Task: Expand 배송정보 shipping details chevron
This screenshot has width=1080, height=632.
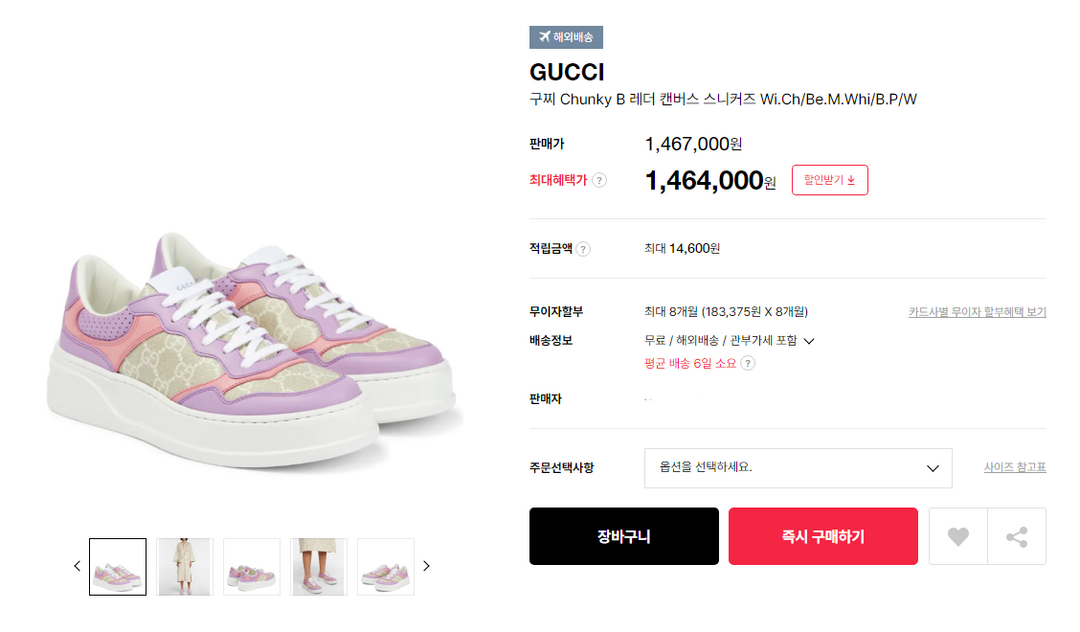Action: (x=809, y=341)
